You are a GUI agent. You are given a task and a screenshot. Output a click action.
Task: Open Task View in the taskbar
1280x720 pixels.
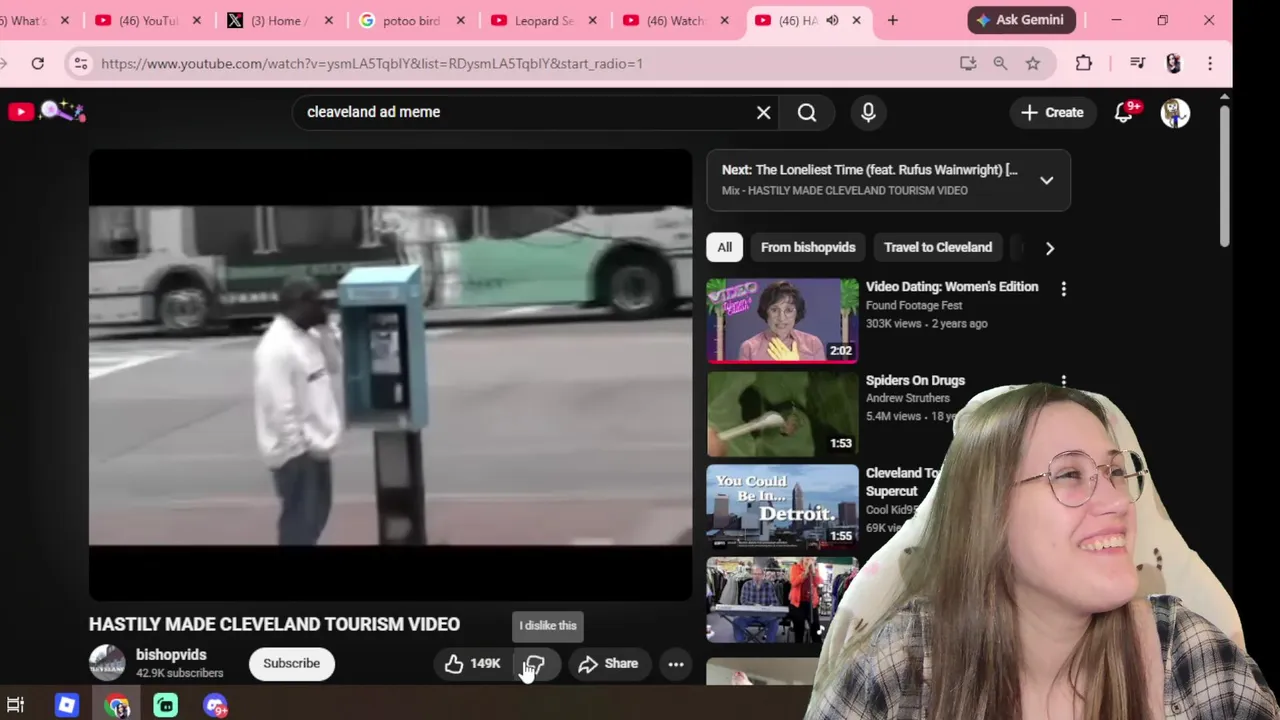click(x=15, y=706)
